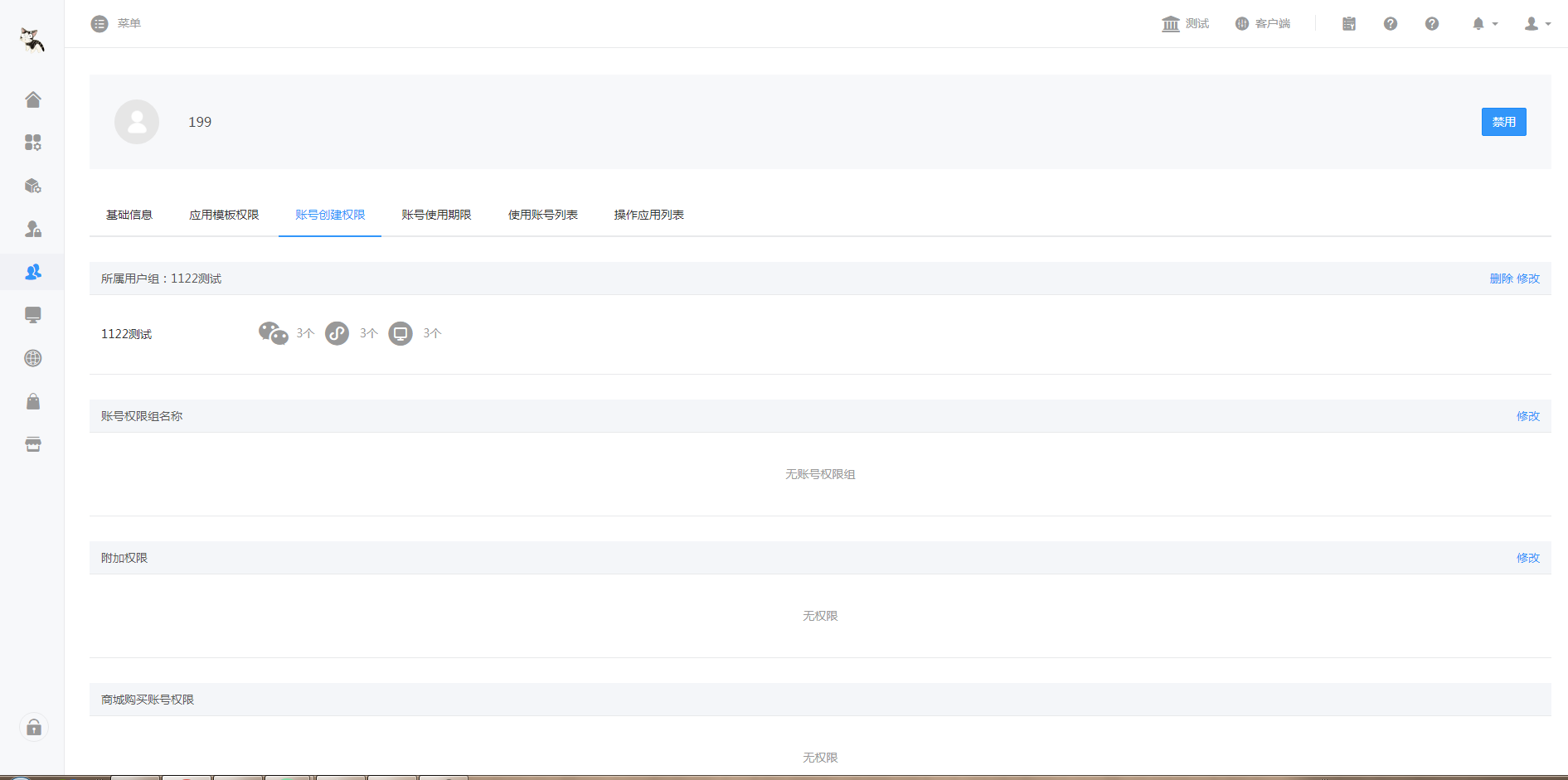Click the second help question icon
1568x780 pixels.
click(1432, 24)
